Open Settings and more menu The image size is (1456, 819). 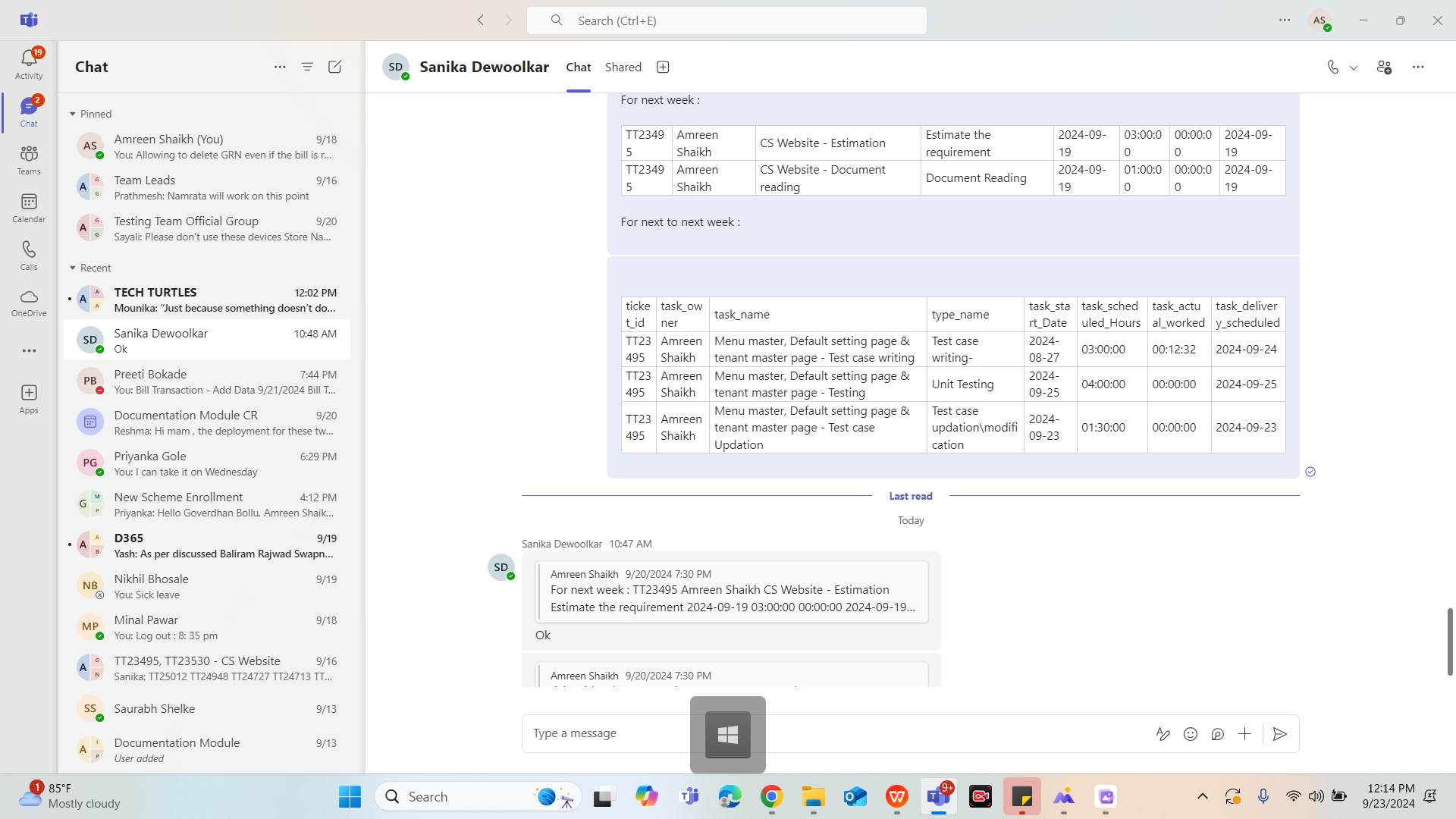[1285, 20]
